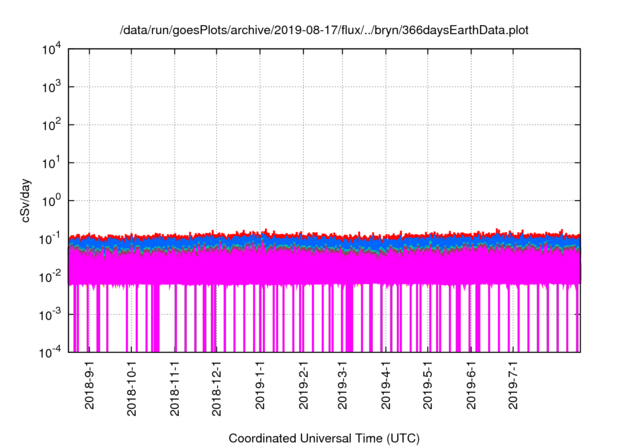
Task: Click the 10^0 y-axis tick label
Action: tap(51, 201)
